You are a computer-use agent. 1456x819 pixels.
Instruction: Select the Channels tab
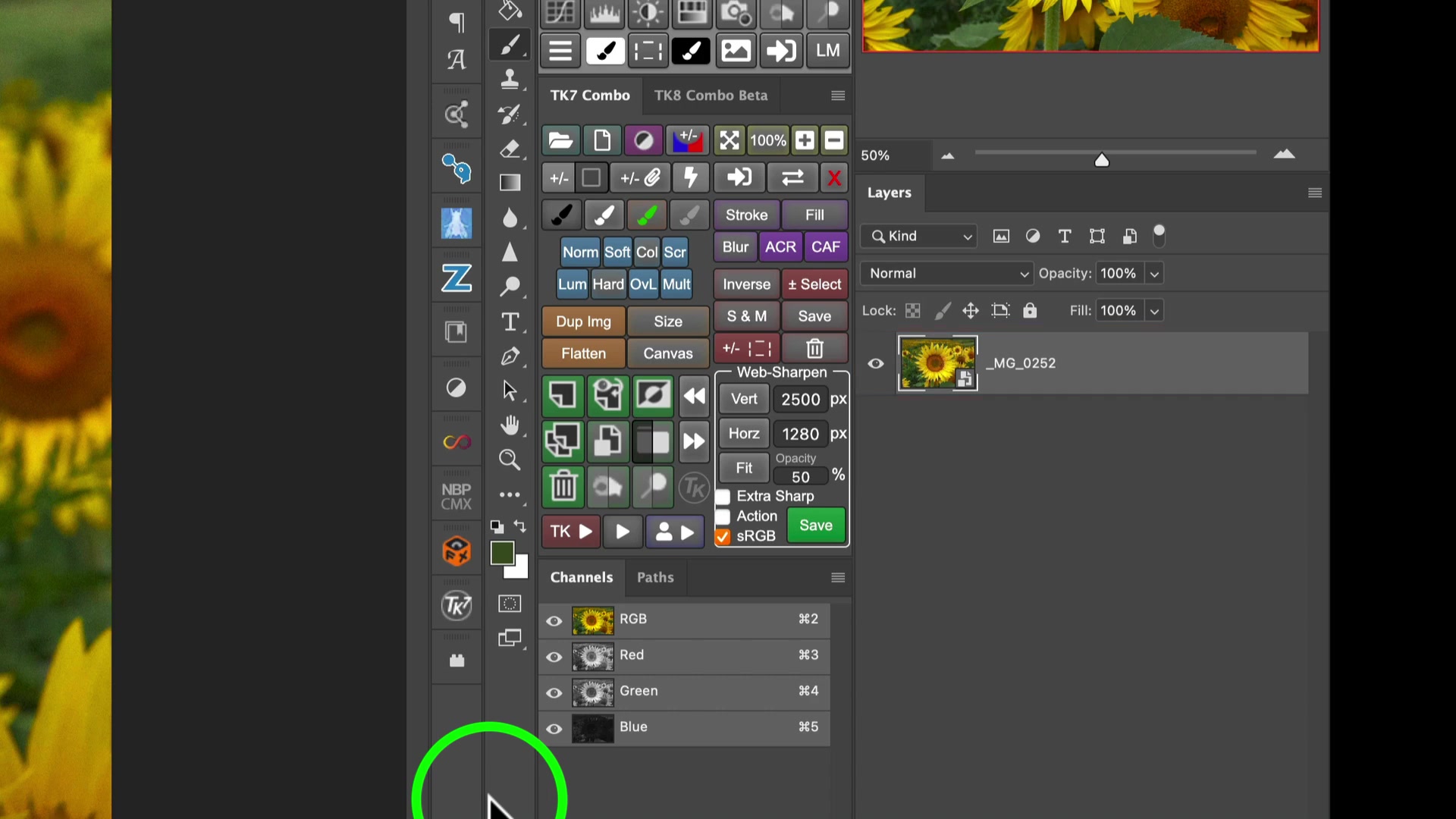(x=582, y=578)
